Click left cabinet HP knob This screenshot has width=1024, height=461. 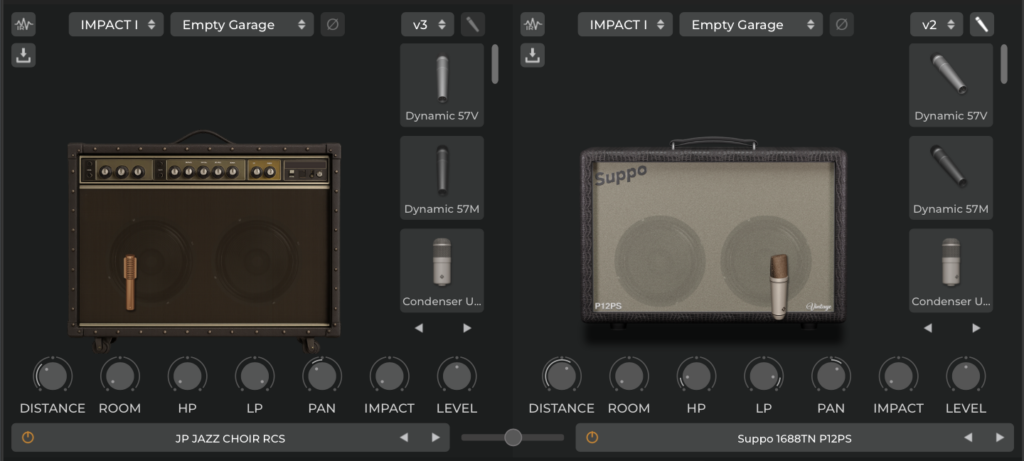(x=187, y=376)
